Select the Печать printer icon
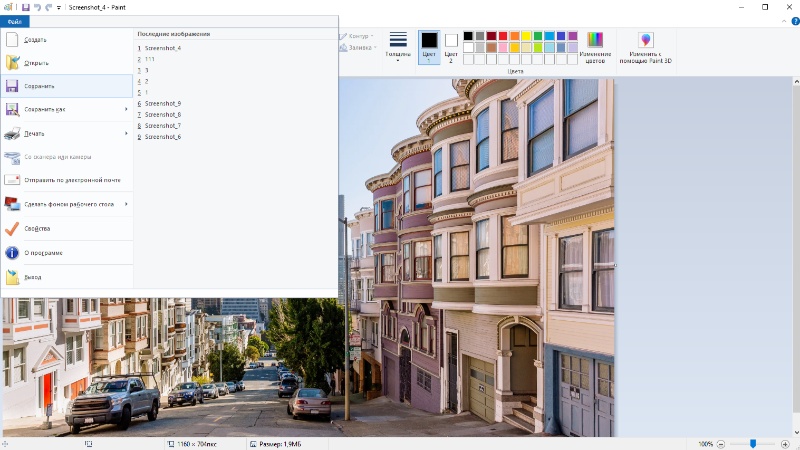The image size is (800, 450). click(x=12, y=134)
